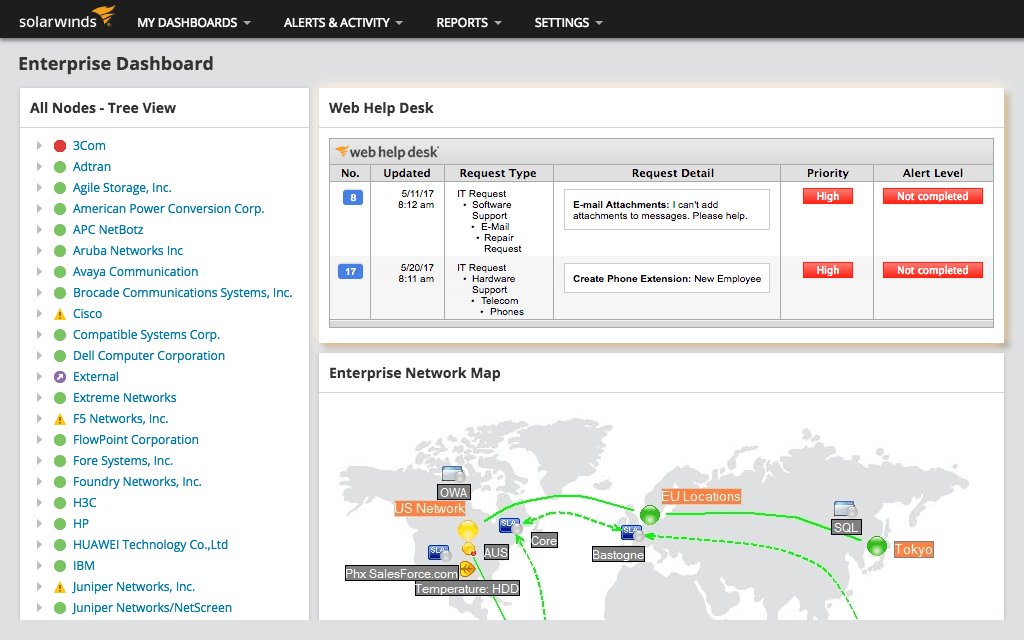Screen dimensions: 1024x640
Task: Expand the Juniper Networks, Inc. node
Action: (x=39, y=587)
